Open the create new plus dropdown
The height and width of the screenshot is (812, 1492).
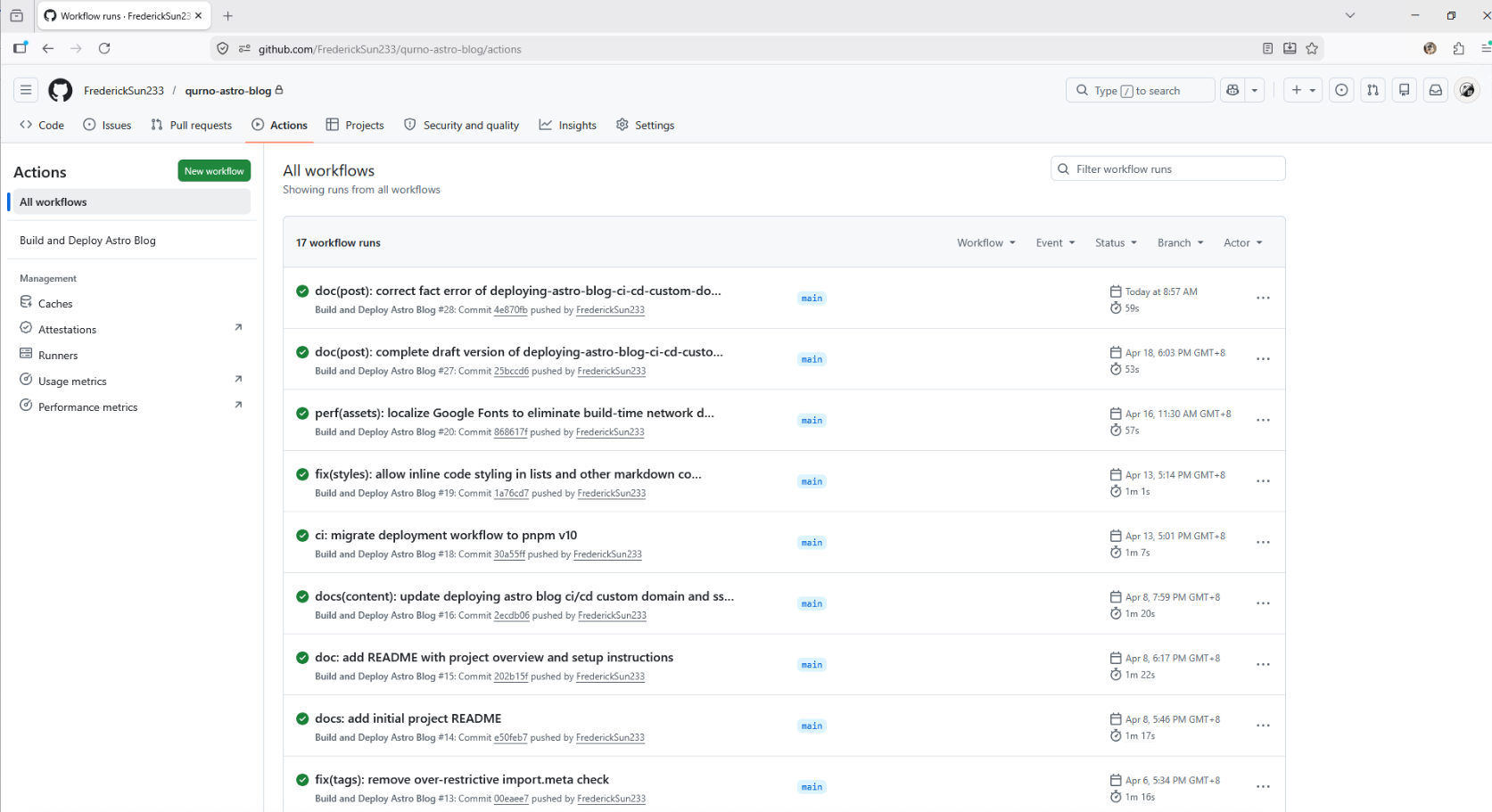coord(1302,90)
